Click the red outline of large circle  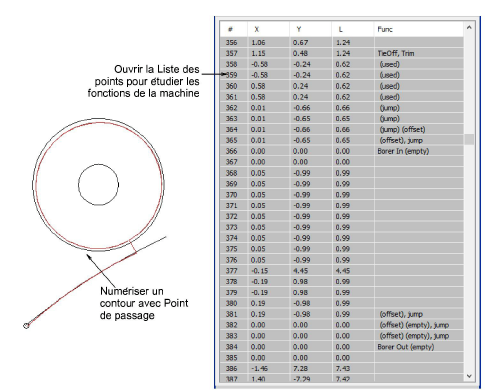(x=36, y=184)
